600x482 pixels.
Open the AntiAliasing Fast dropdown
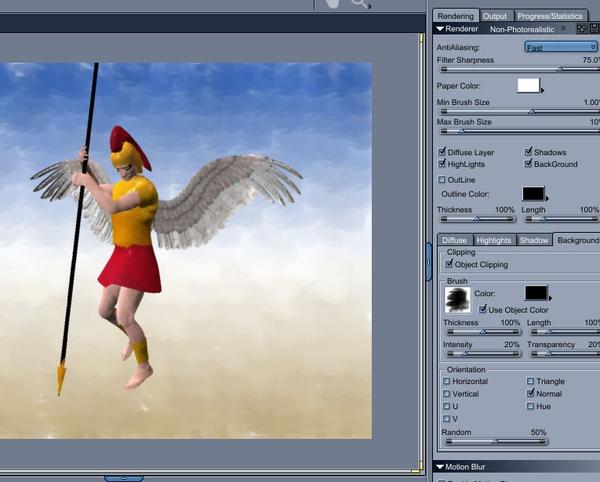[561, 47]
